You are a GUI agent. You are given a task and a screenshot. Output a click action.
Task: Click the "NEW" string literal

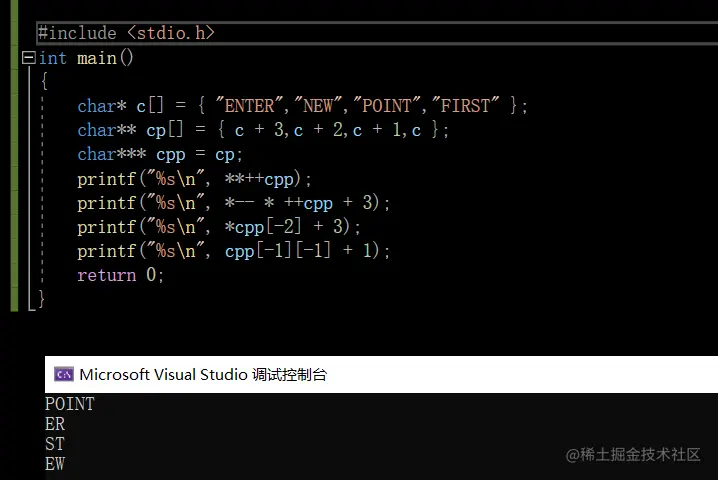318,105
